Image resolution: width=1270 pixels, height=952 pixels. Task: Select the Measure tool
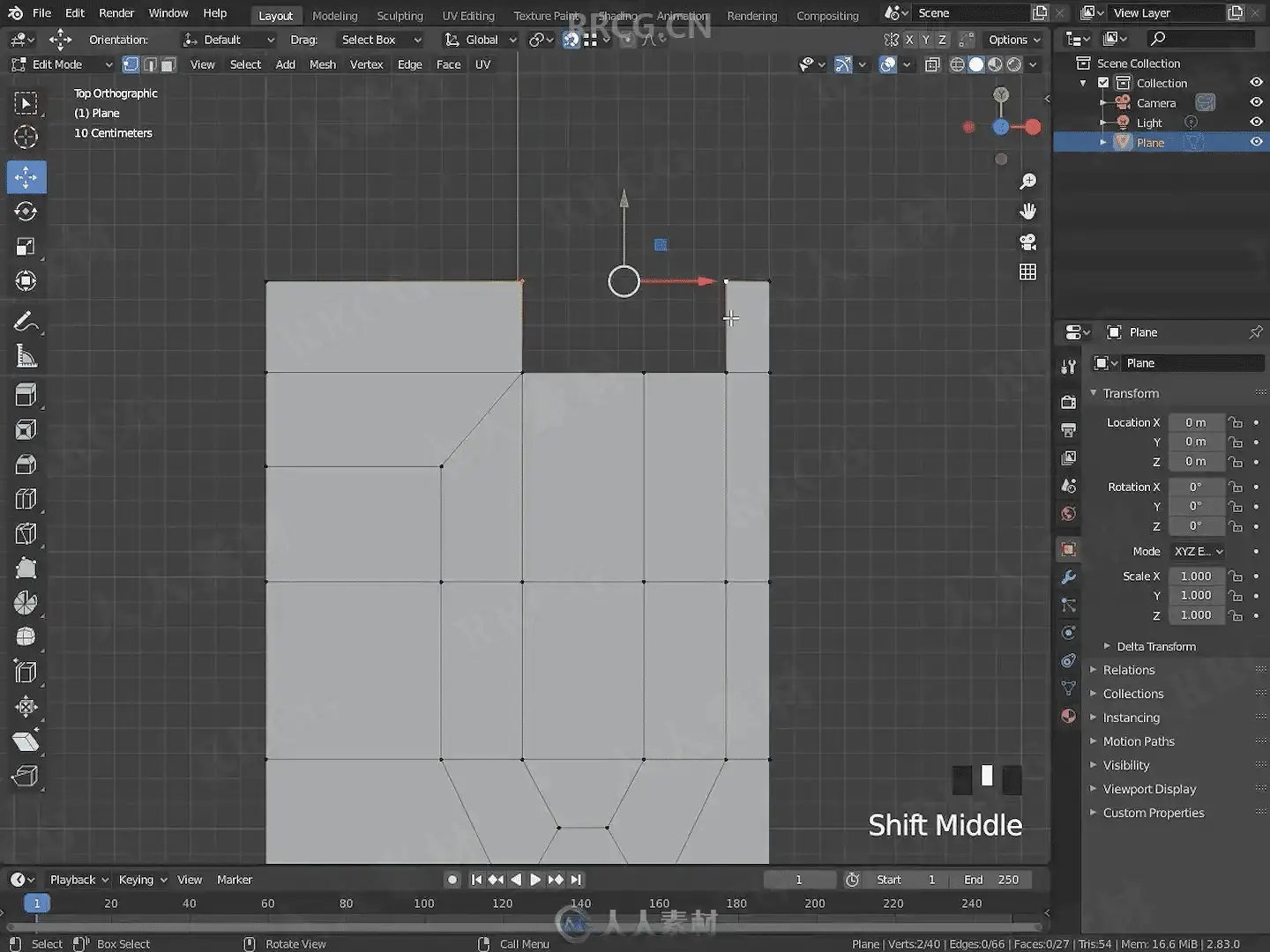[x=26, y=357]
